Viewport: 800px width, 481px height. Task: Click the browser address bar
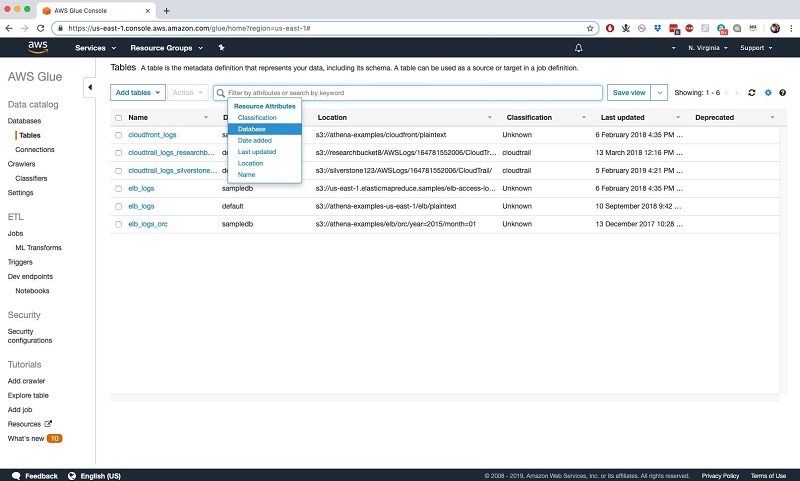[x=327, y=28]
